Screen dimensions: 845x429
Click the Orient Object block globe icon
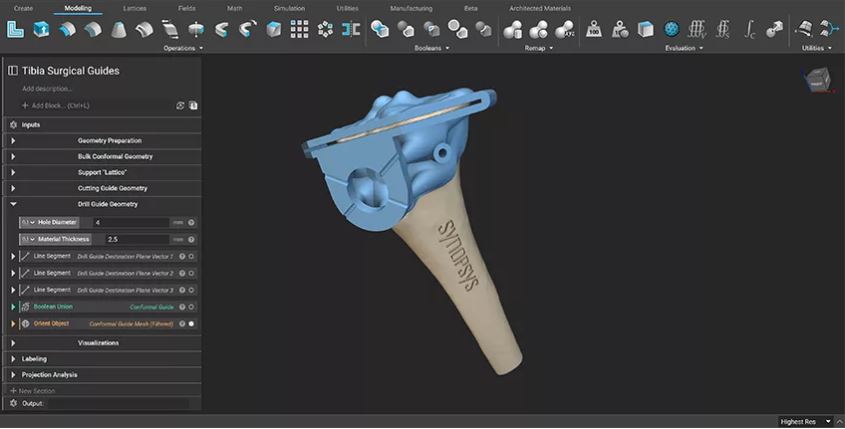[25, 324]
